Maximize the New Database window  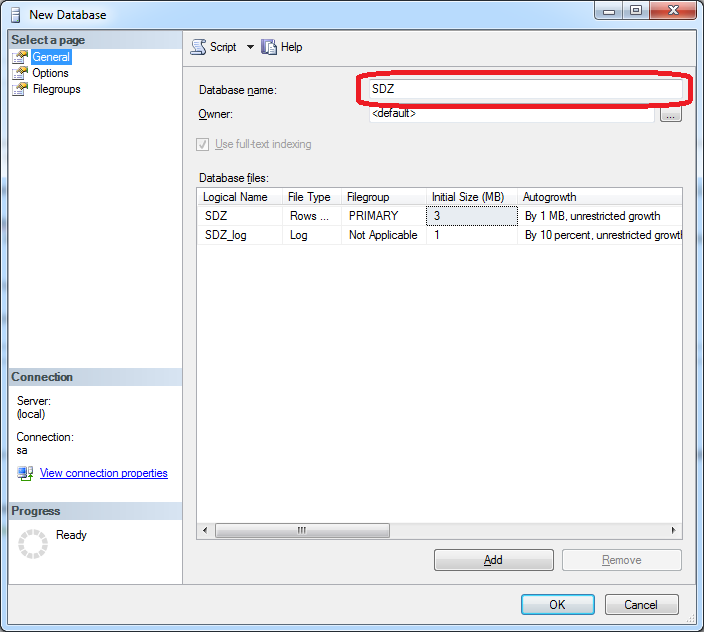(636, 11)
